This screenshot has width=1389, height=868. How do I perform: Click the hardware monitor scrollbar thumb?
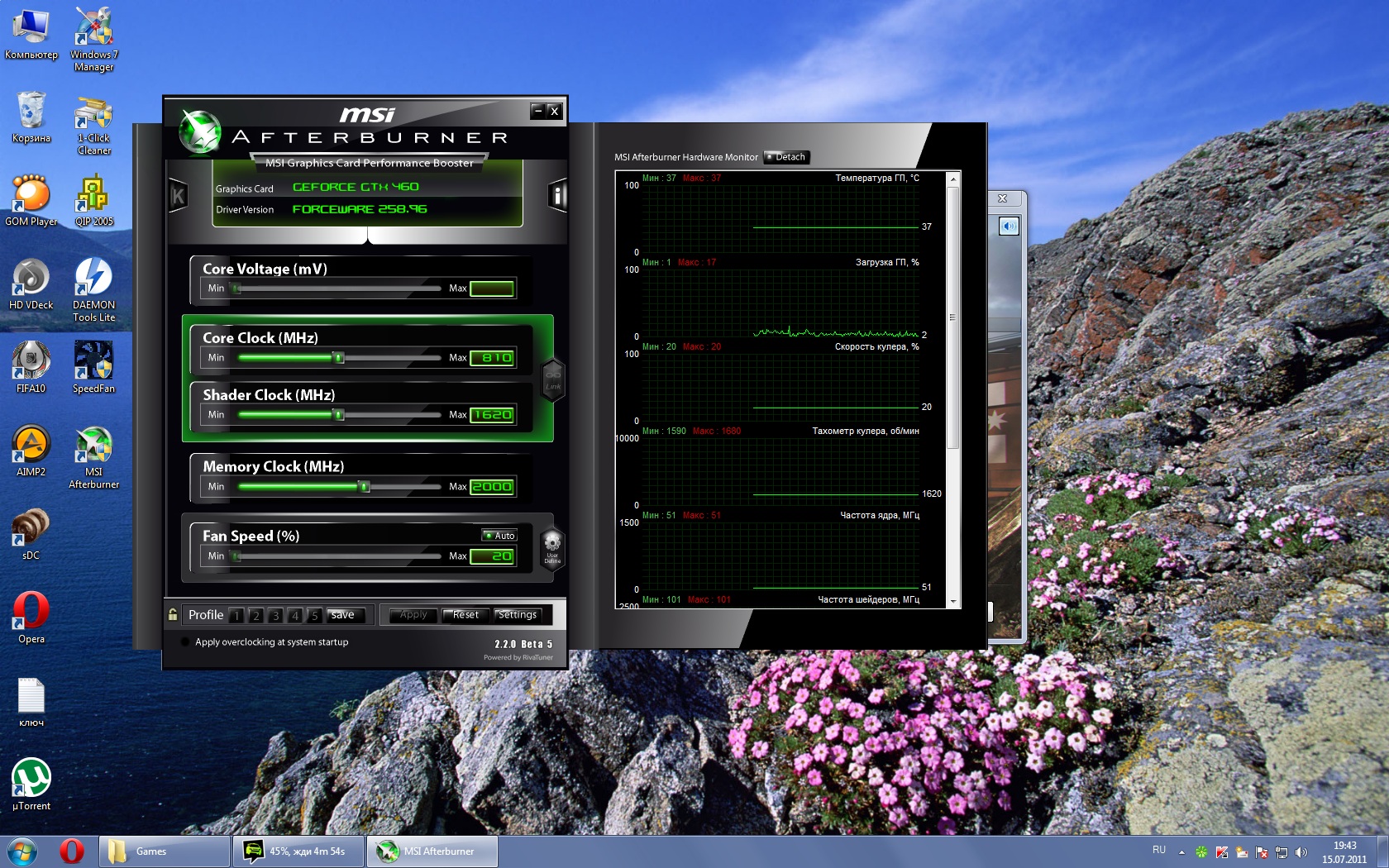953,317
